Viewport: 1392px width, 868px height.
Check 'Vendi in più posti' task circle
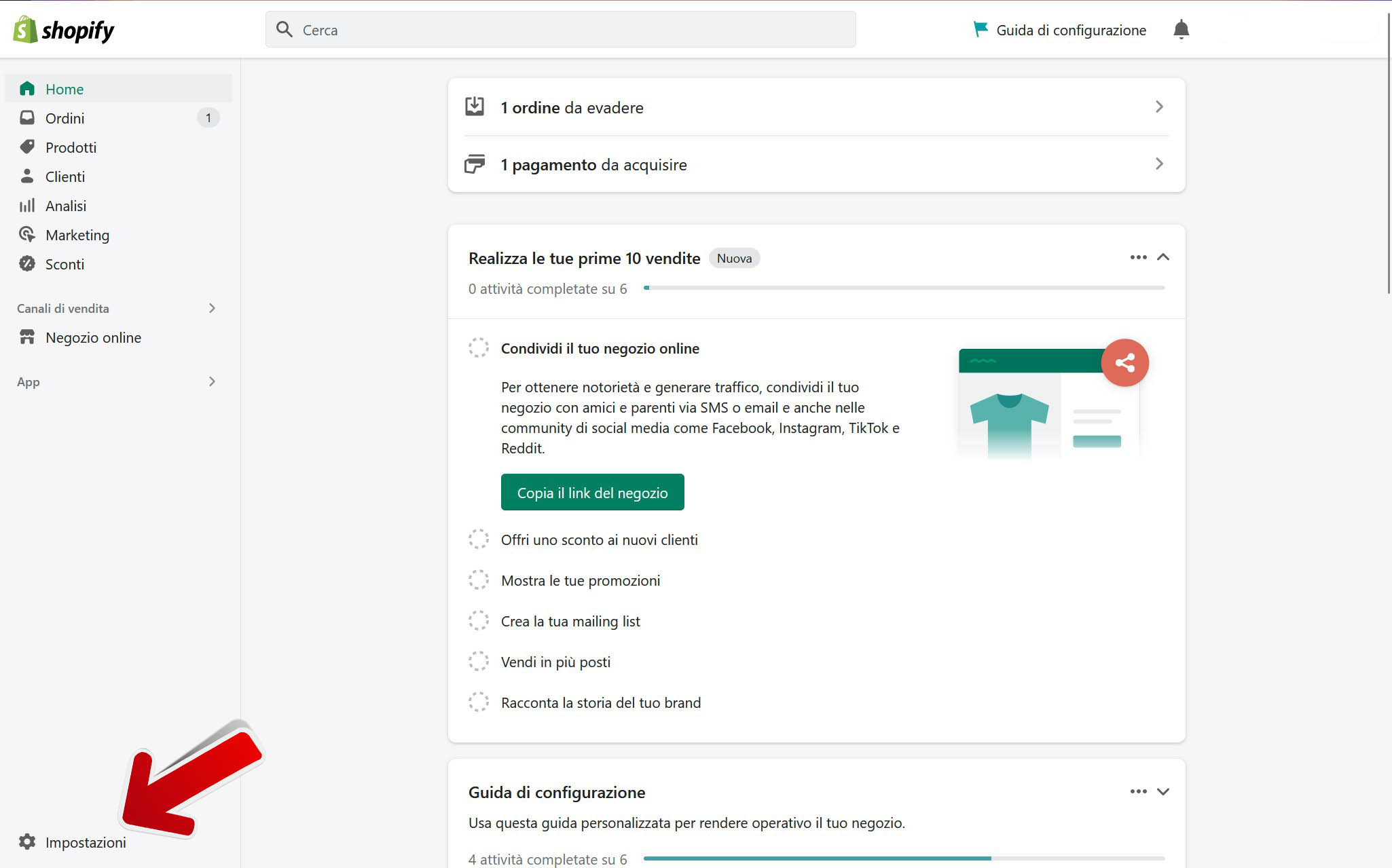[x=479, y=662]
